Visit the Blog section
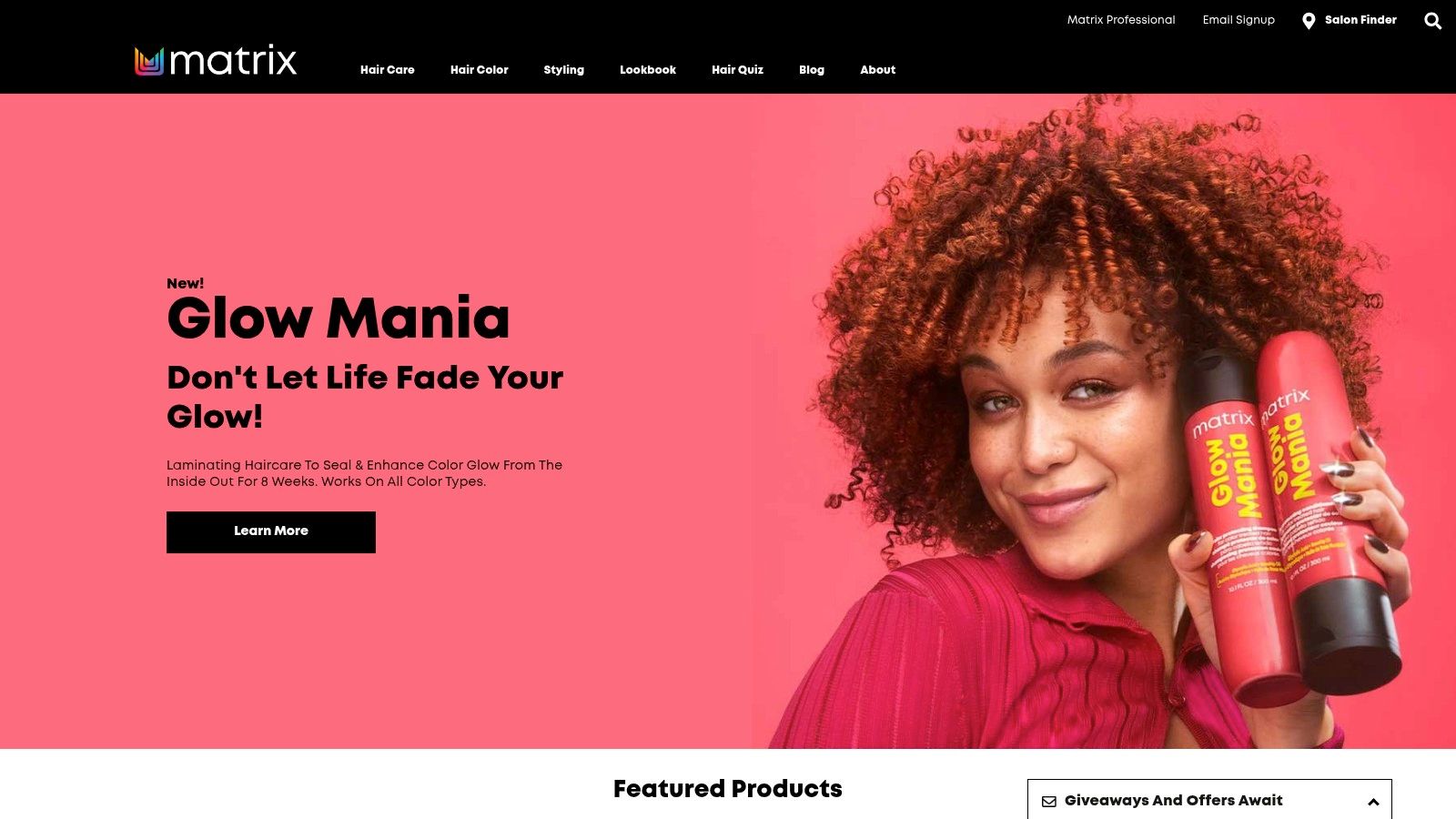This screenshot has height=819, width=1456. 812,70
